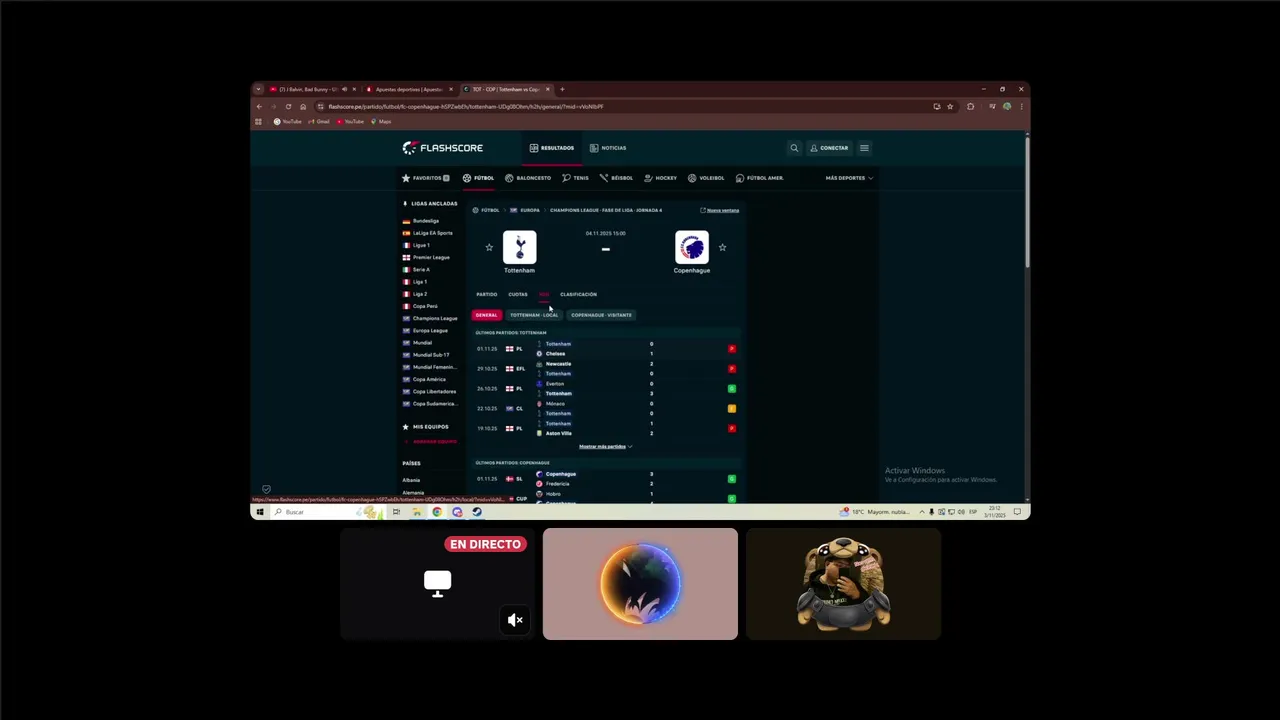Open a new browser tab
This screenshot has width=1280, height=720.
(562, 89)
